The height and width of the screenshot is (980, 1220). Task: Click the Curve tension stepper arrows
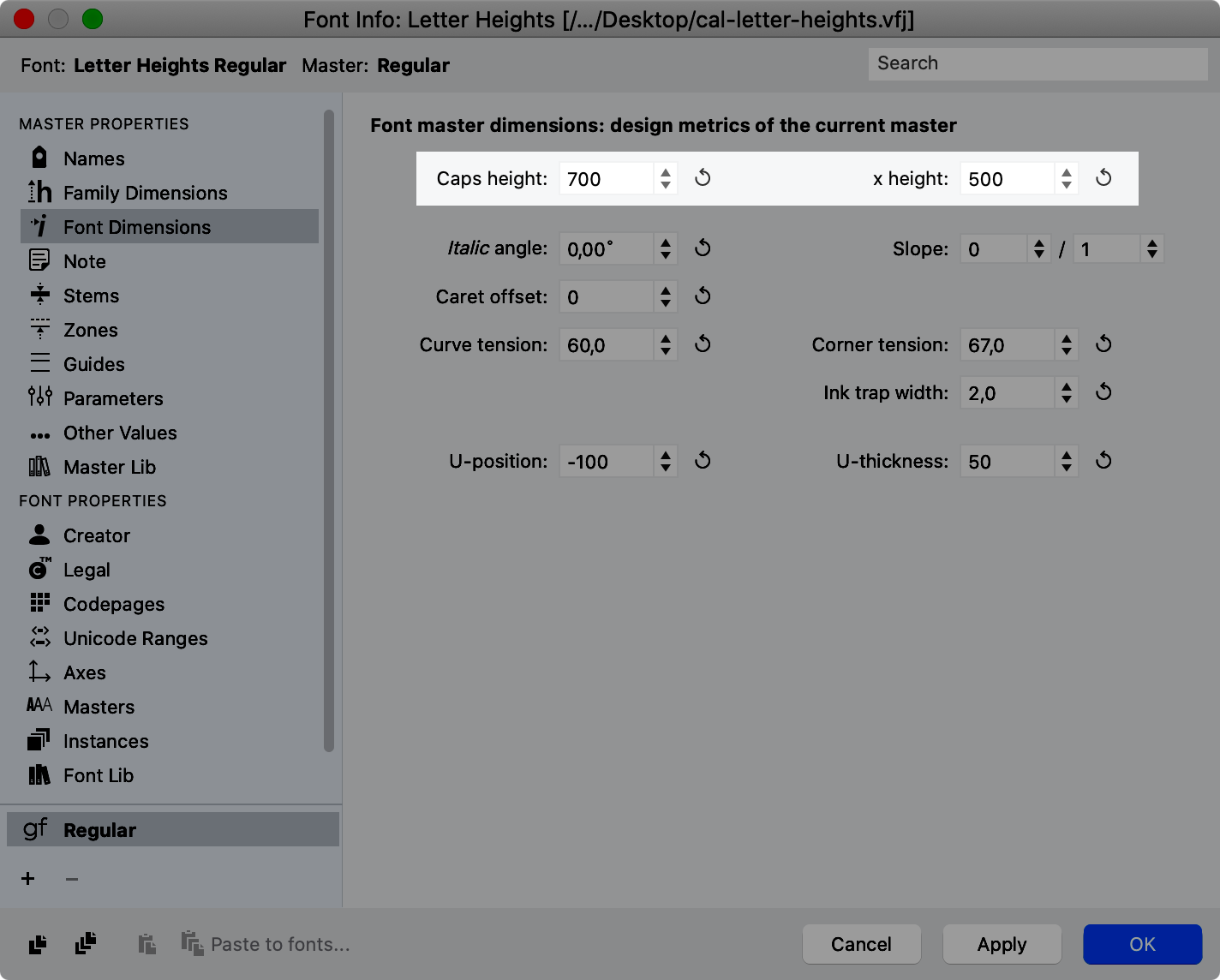[x=666, y=345]
